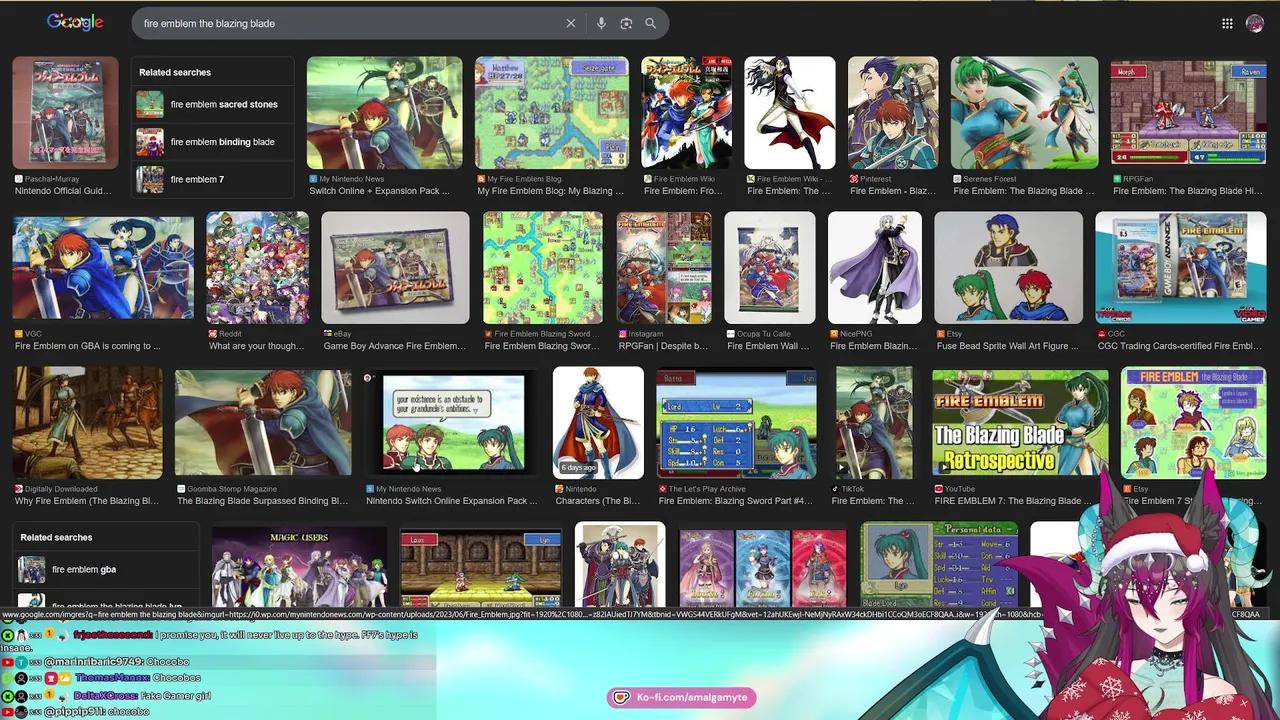Open My Fire Emblem Blog map screenshot
The width and height of the screenshot is (1280, 720).
(552, 113)
